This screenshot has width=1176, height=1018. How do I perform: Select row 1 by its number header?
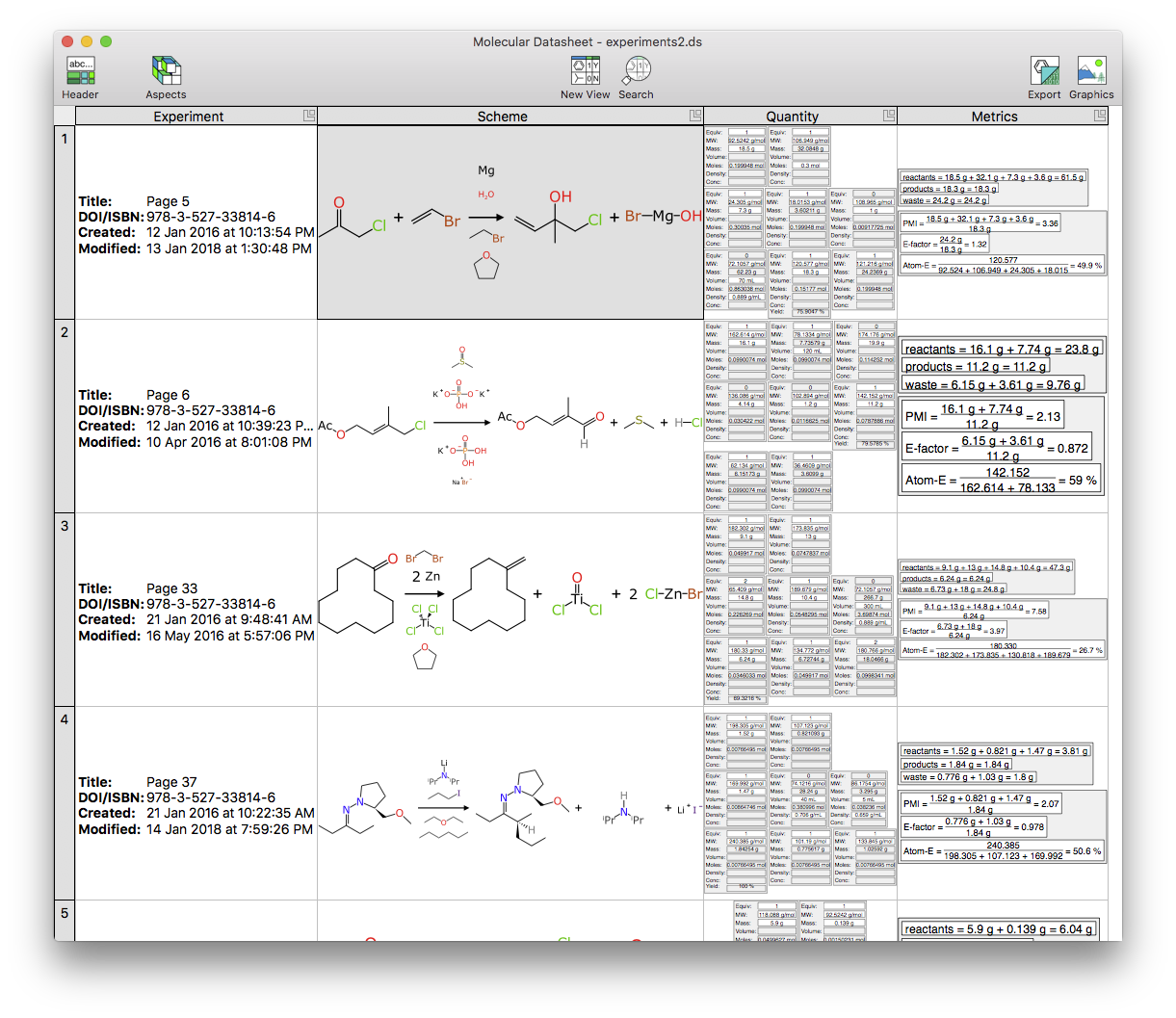click(x=65, y=222)
